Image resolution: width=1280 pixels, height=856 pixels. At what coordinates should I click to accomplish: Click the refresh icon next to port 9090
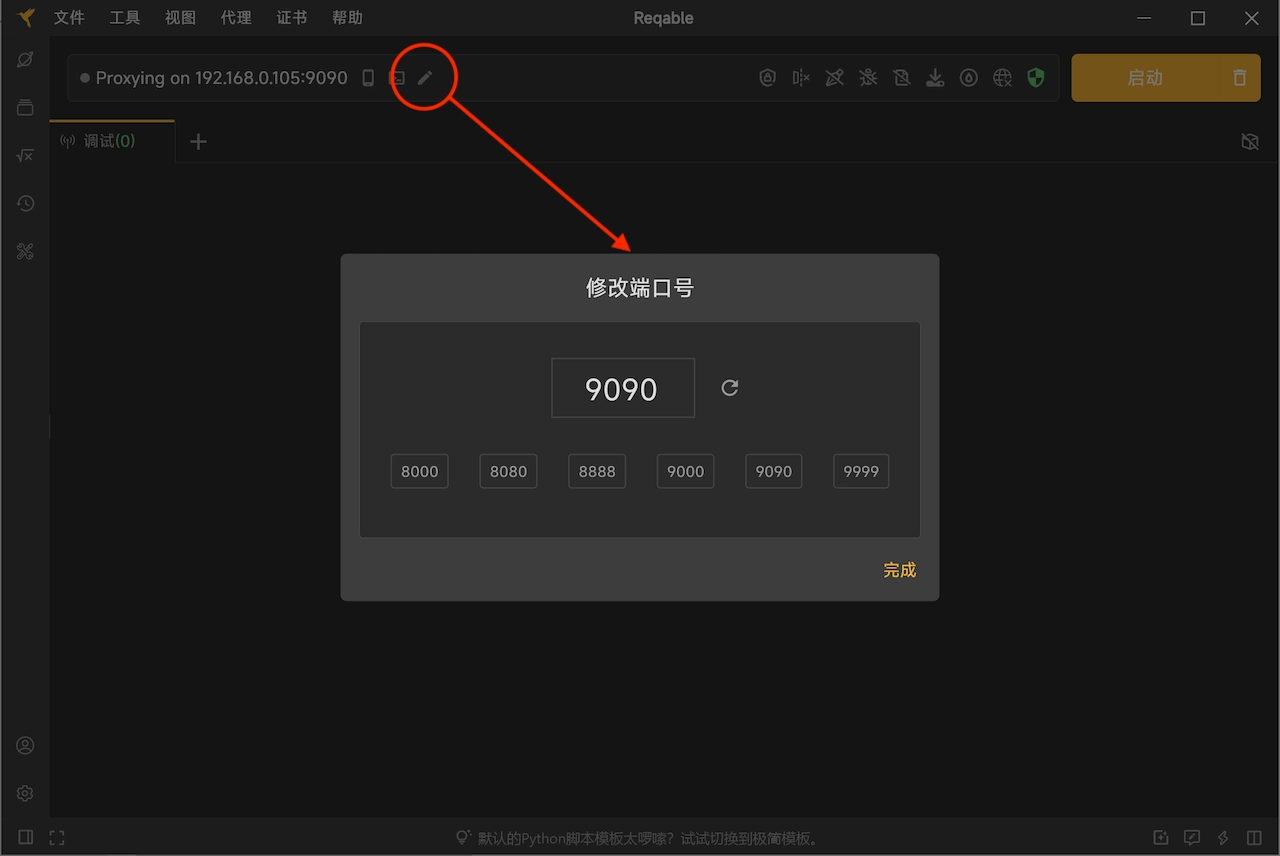click(x=730, y=388)
